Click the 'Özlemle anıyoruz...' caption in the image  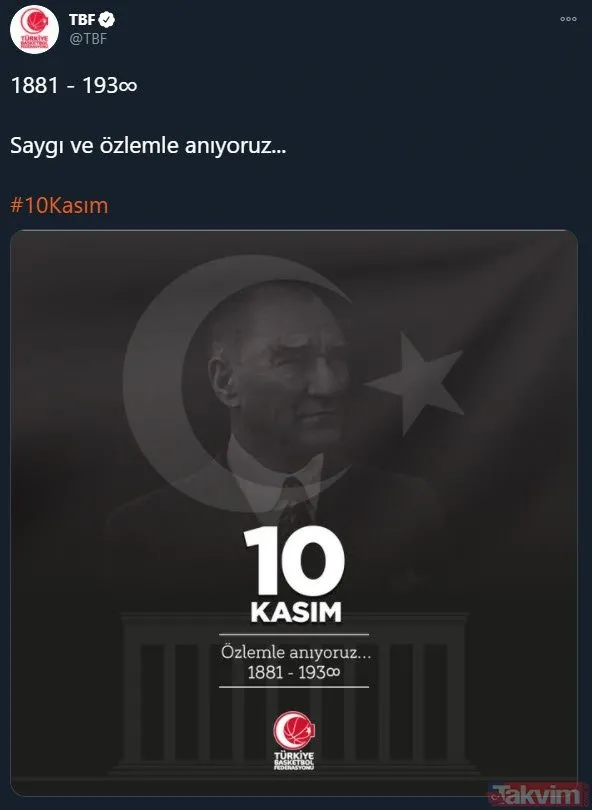pyautogui.click(x=295, y=652)
